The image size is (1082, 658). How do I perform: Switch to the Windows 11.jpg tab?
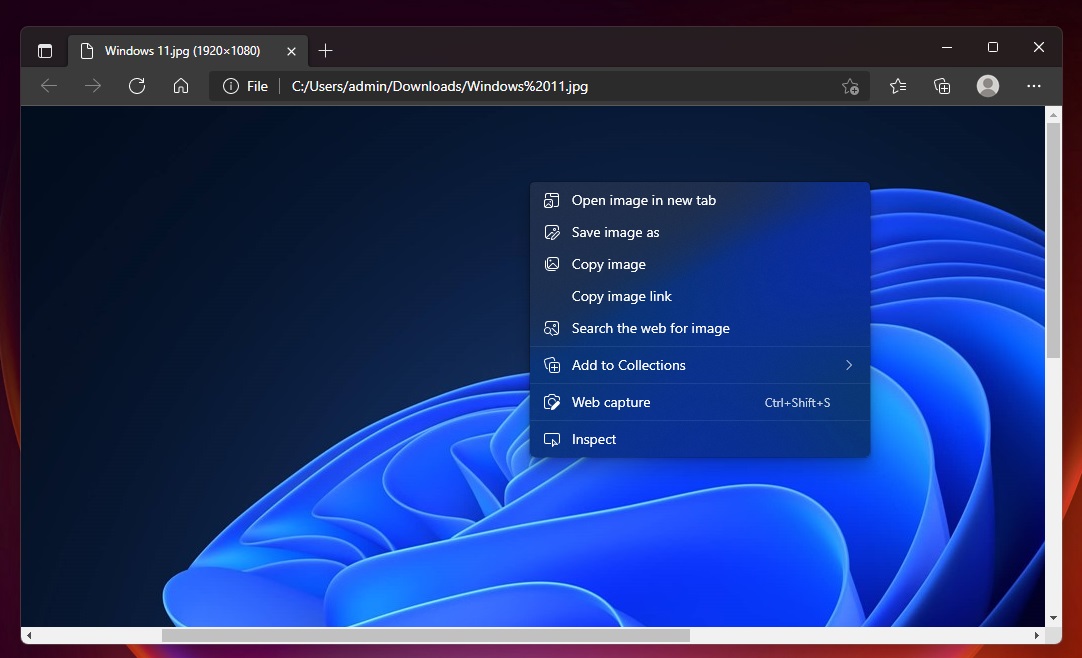click(180, 50)
